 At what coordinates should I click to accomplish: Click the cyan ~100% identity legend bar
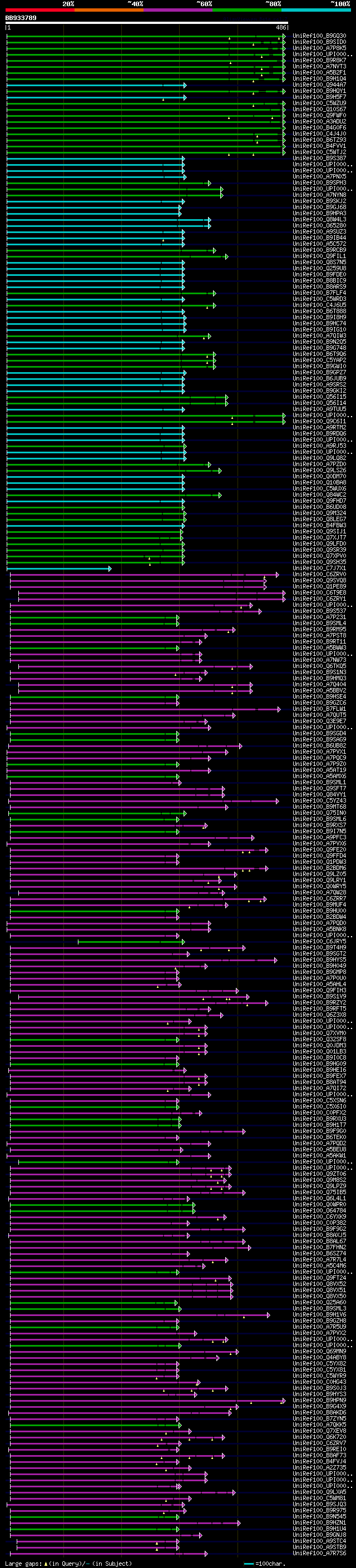tap(317, 11)
